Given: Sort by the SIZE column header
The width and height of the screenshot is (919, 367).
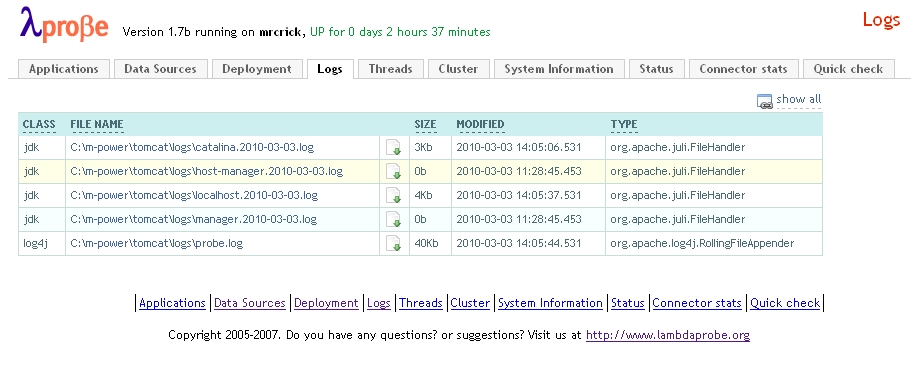Looking at the screenshot, I should 426,124.
